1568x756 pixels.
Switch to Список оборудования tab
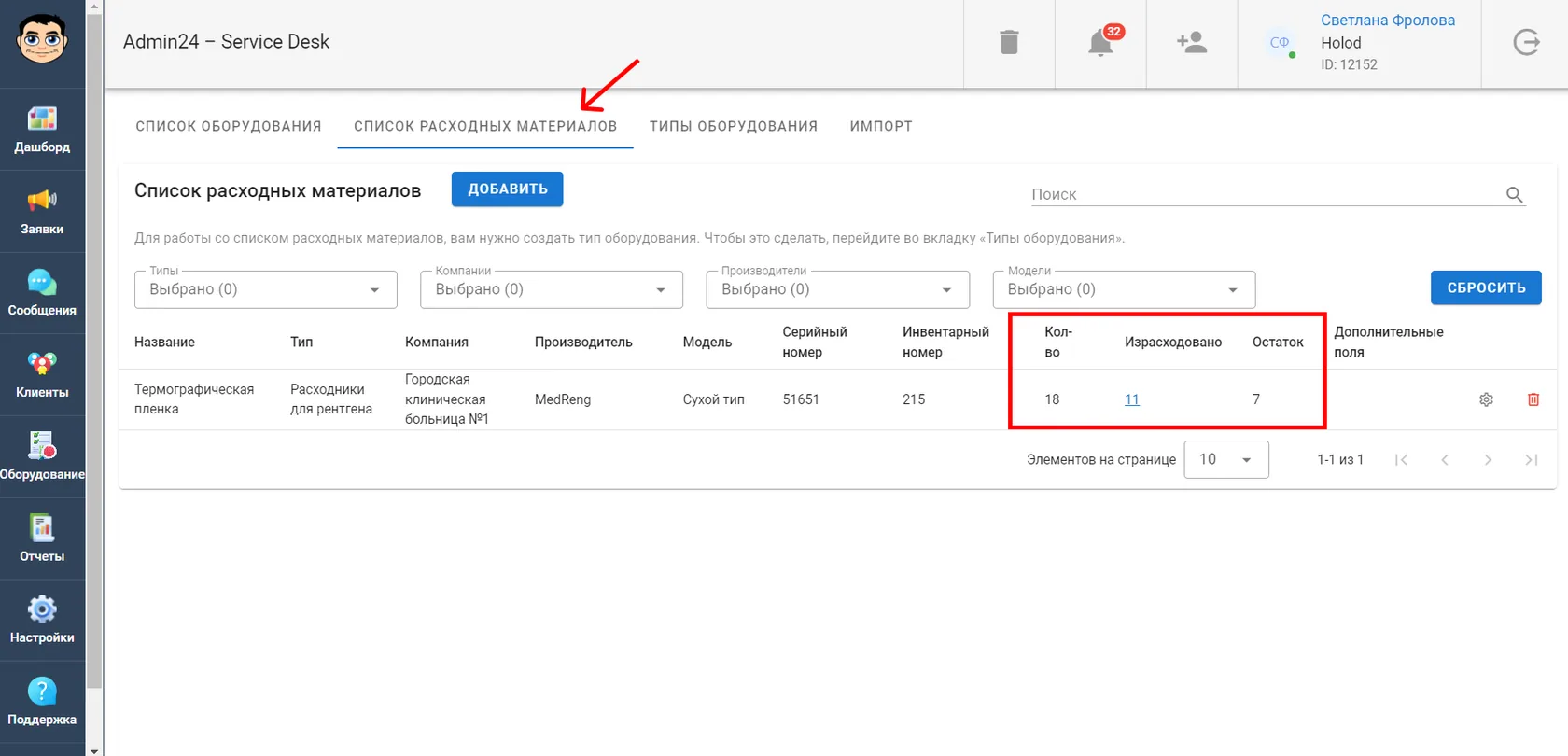(229, 126)
